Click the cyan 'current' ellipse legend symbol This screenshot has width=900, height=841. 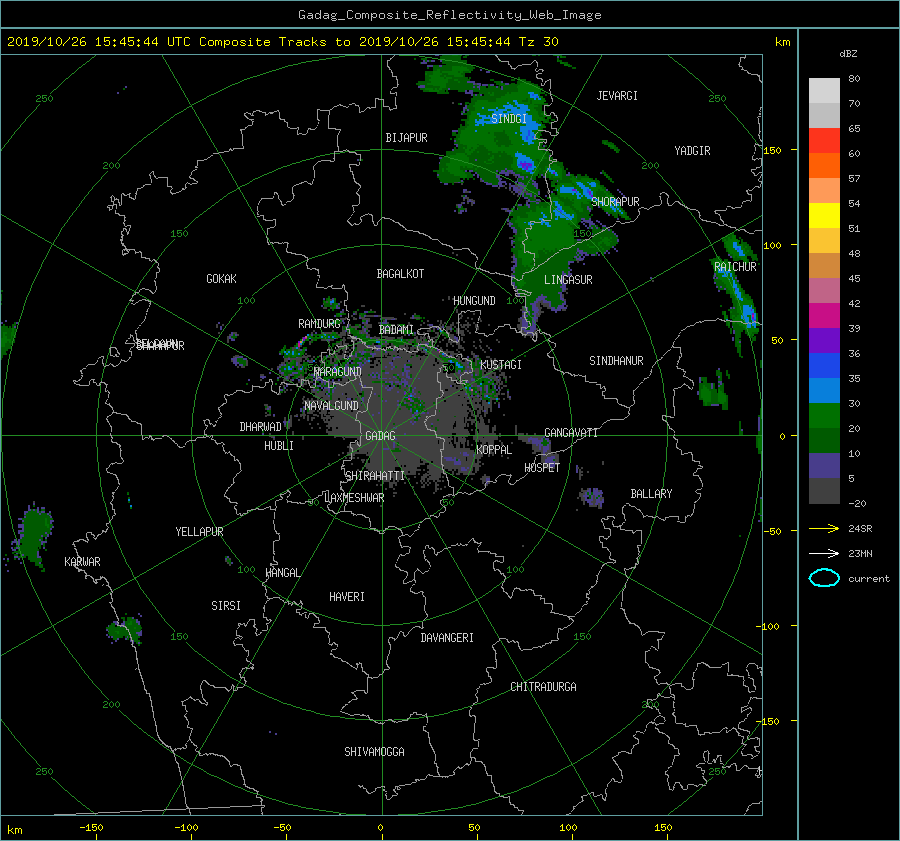tap(824, 578)
